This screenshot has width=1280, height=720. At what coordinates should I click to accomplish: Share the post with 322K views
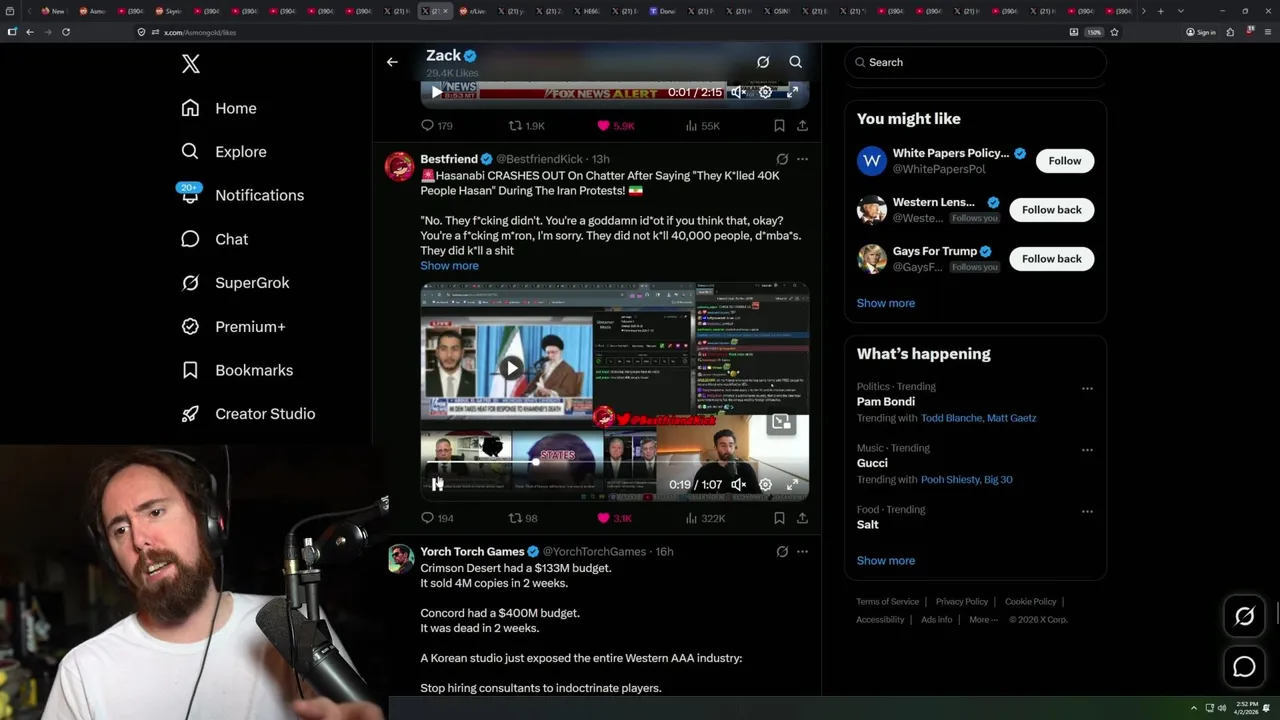[x=802, y=518]
